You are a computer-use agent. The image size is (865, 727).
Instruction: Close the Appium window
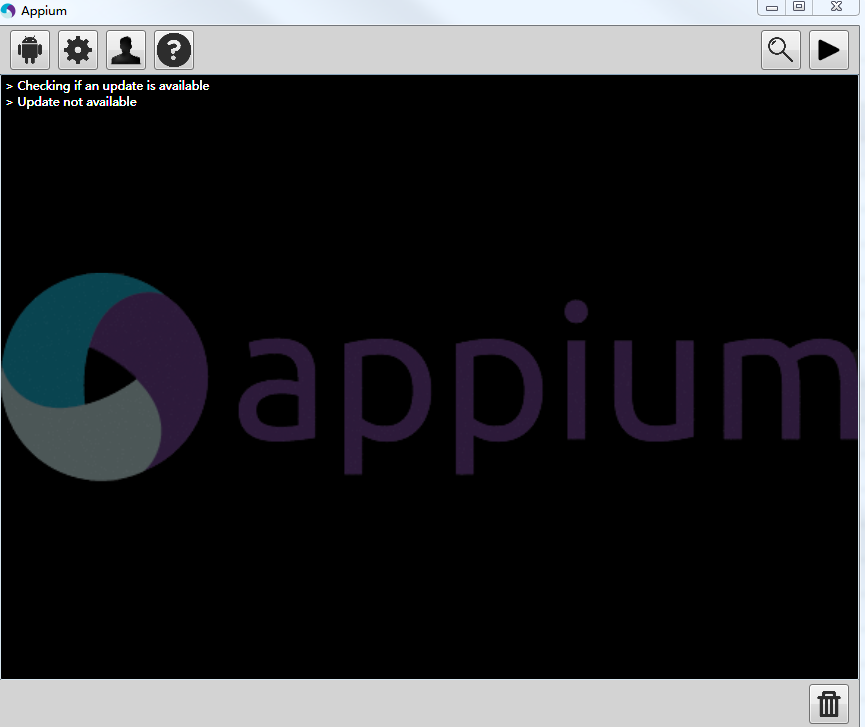click(x=836, y=7)
